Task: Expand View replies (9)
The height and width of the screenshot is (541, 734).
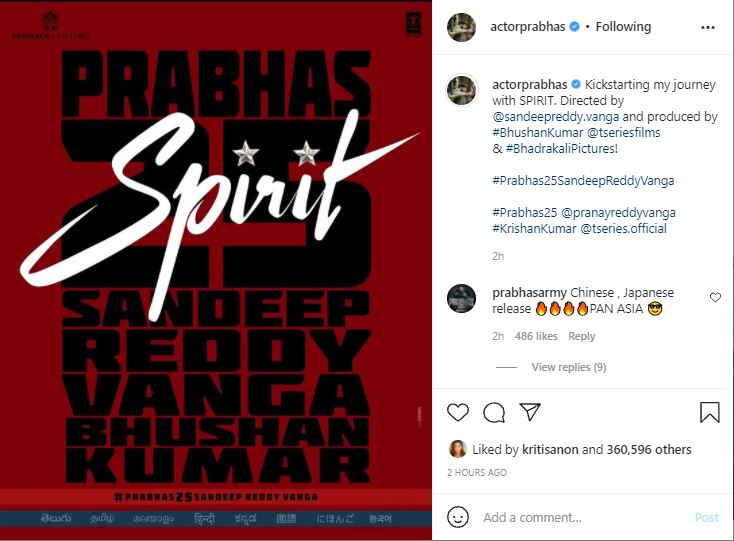Action: tap(569, 367)
